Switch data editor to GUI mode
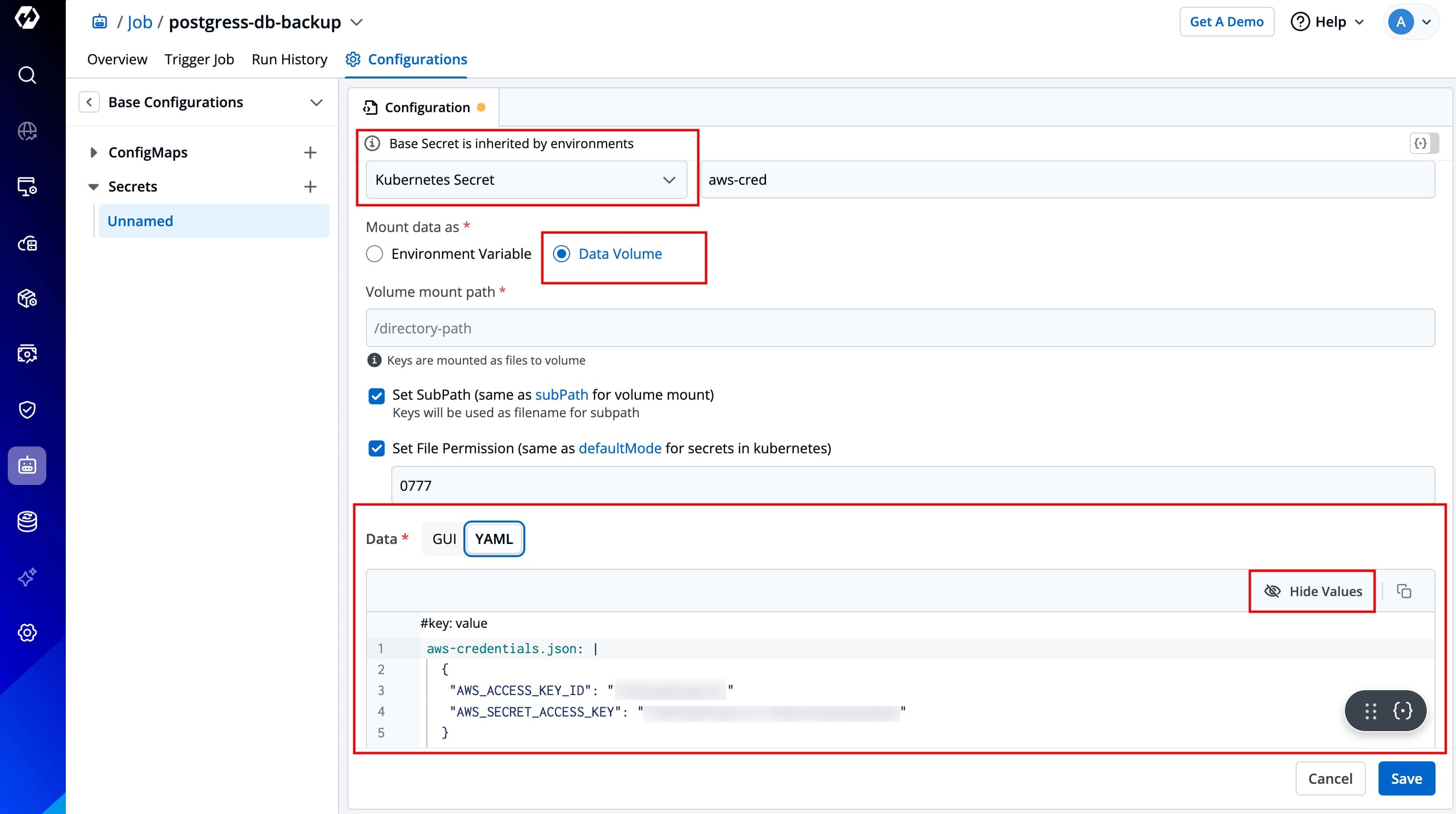The width and height of the screenshot is (1456, 814). [444, 539]
